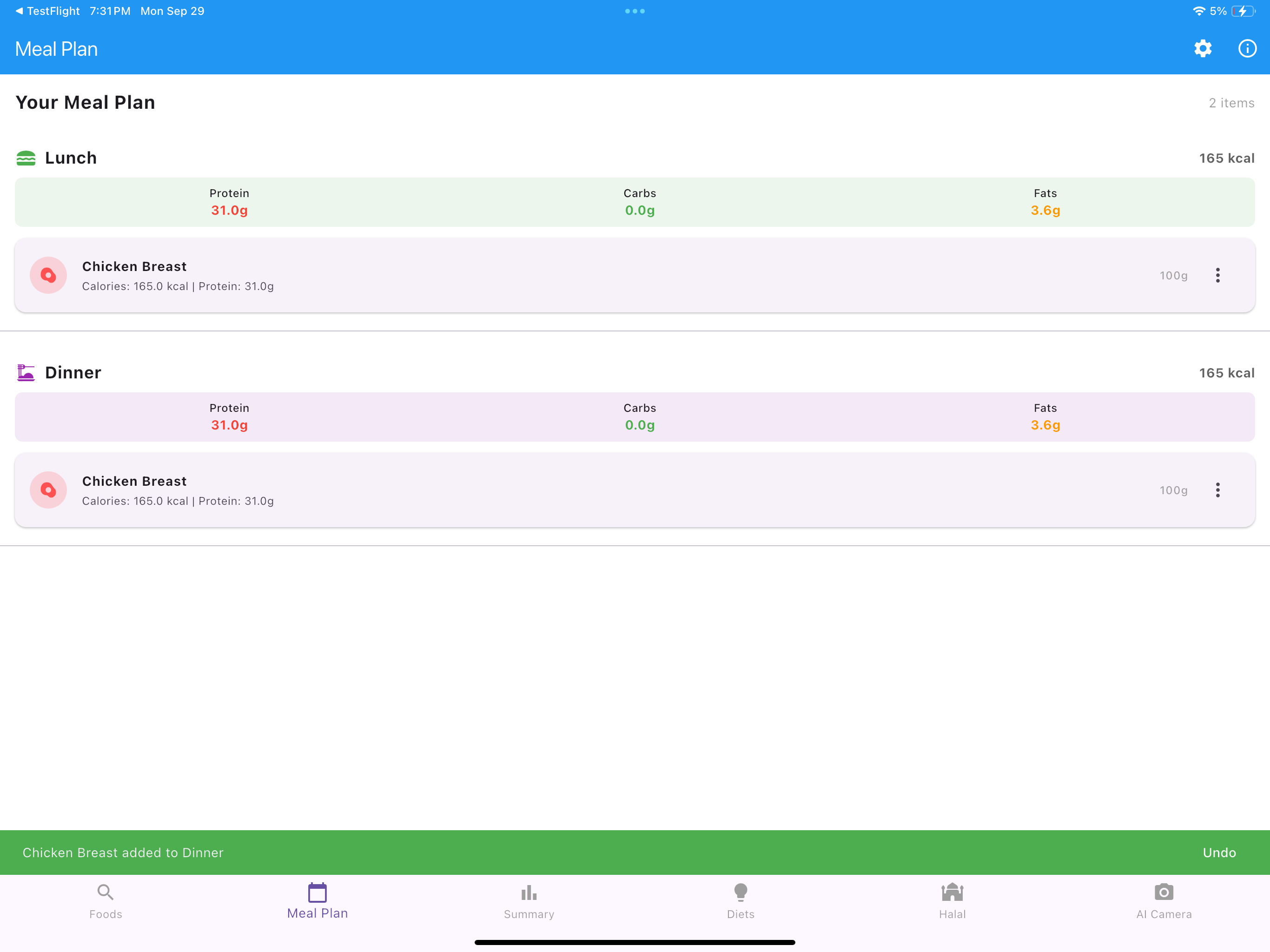Select the Meal Plan tab
Viewport: 1270px width, 952px height.
click(317, 901)
